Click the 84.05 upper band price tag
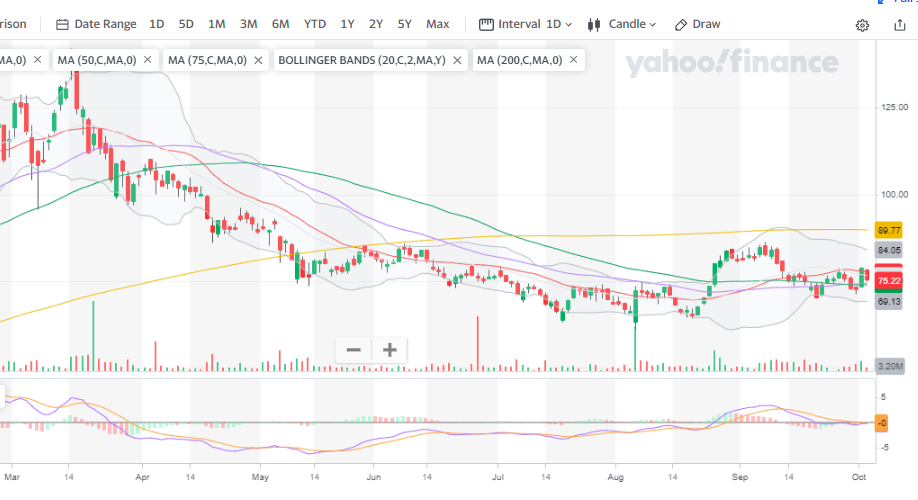Image resolution: width=918 pixels, height=500 pixels. pos(889,250)
